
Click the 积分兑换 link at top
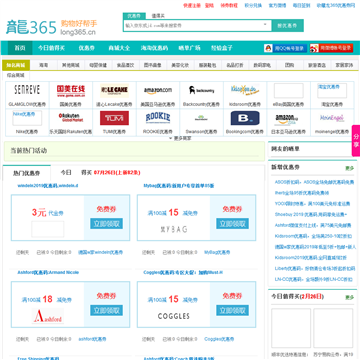coord(253,6)
